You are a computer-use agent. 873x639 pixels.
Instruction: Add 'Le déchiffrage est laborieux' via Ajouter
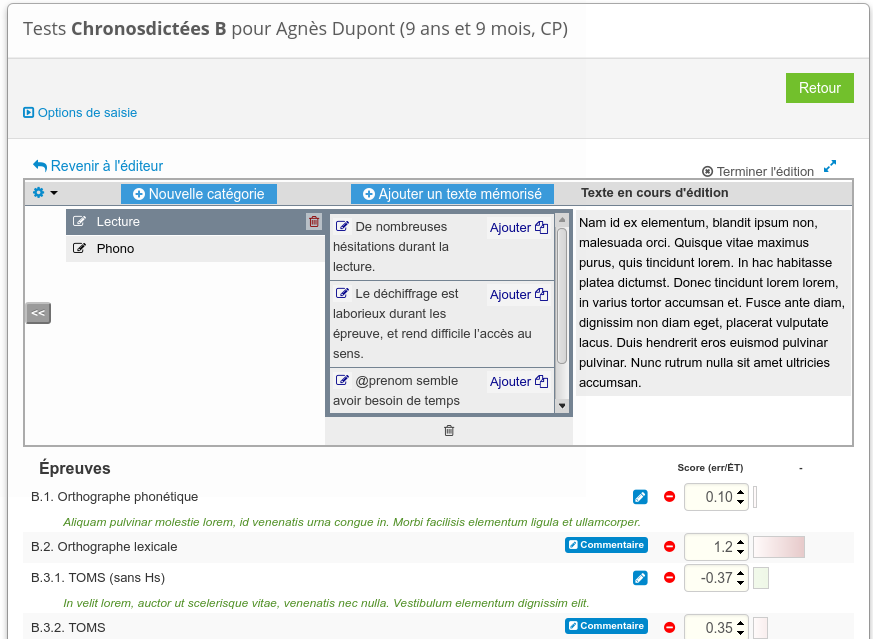(519, 294)
